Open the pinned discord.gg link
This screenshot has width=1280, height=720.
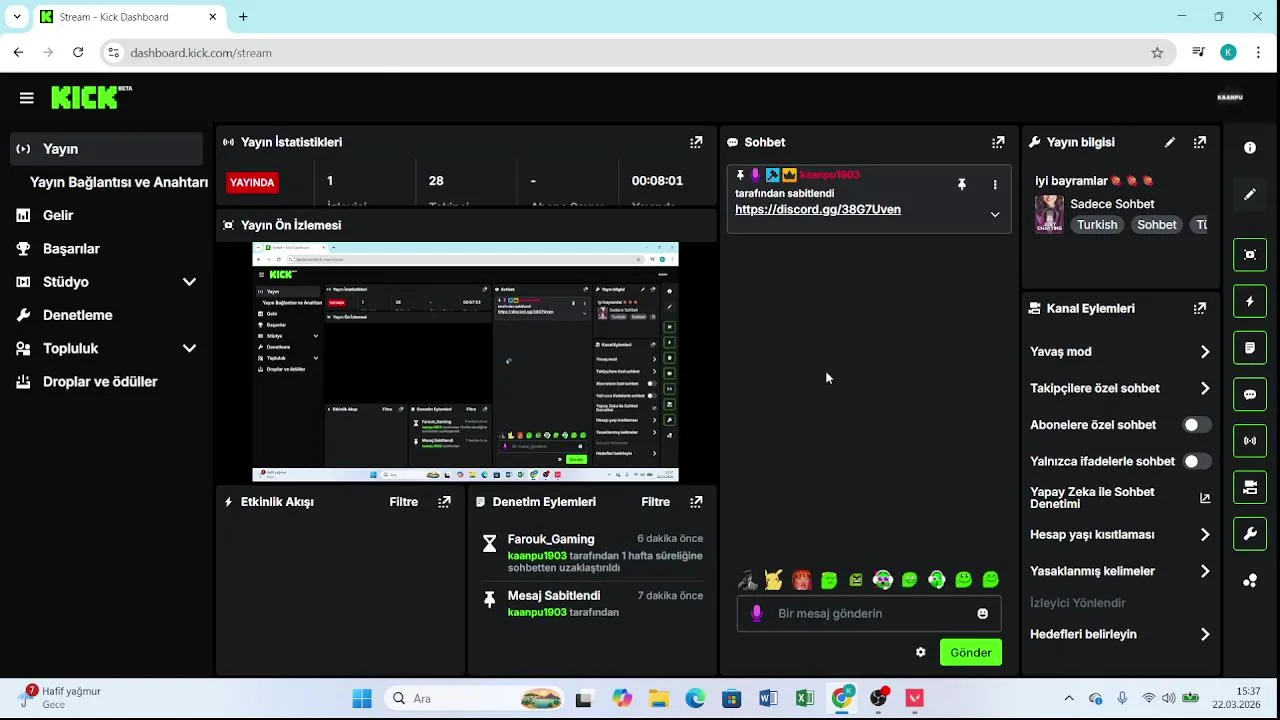click(818, 209)
